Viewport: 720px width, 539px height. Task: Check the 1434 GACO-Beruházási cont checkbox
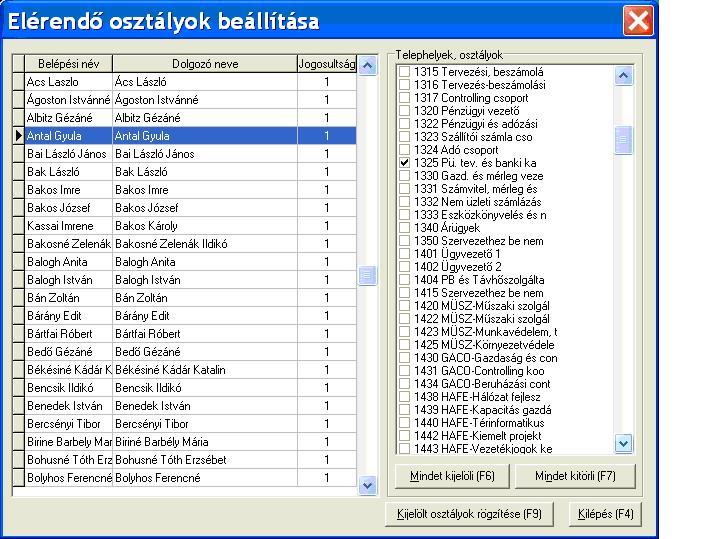pos(404,384)
